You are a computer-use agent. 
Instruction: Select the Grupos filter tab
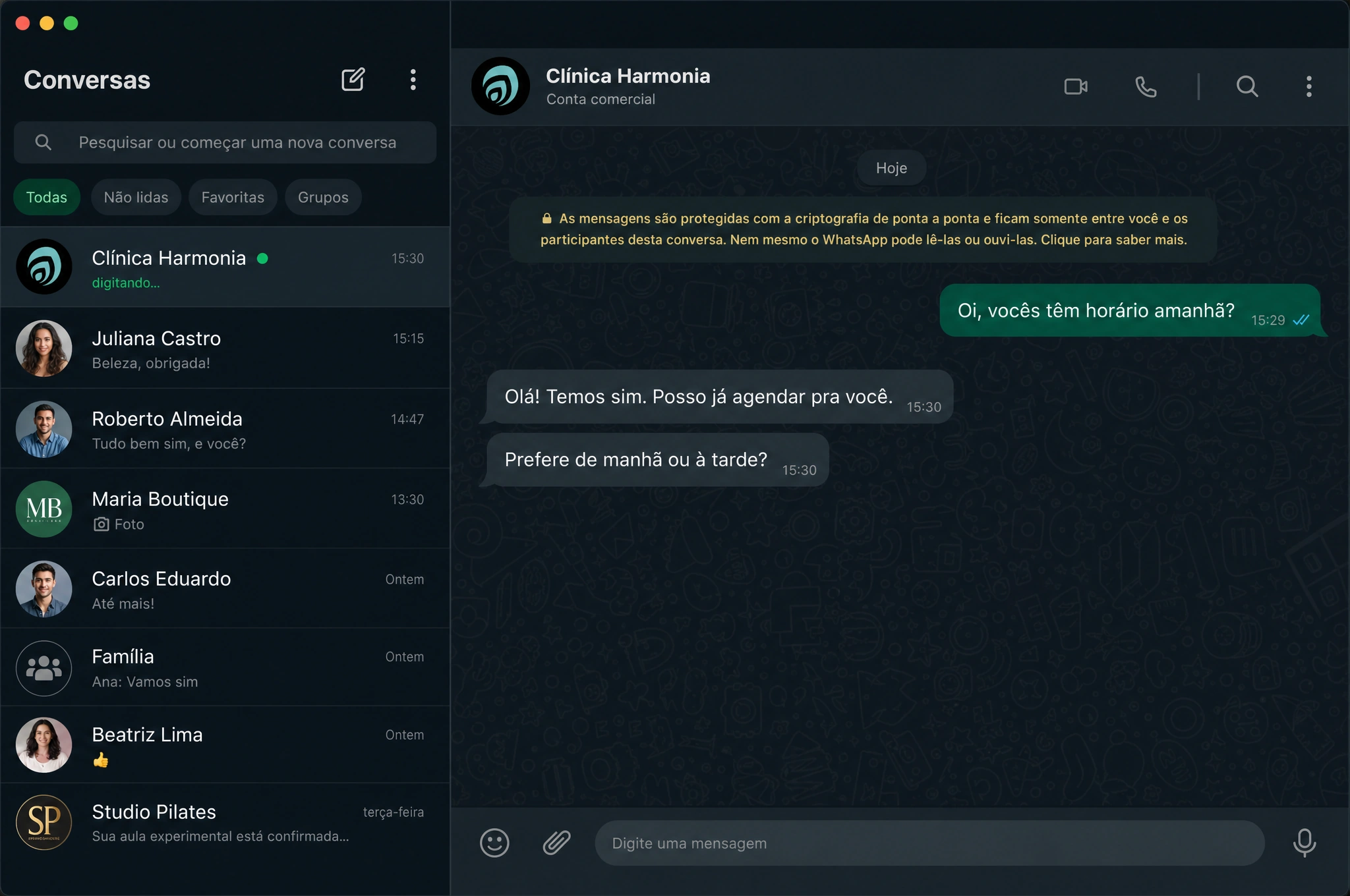tap(323, 197)
